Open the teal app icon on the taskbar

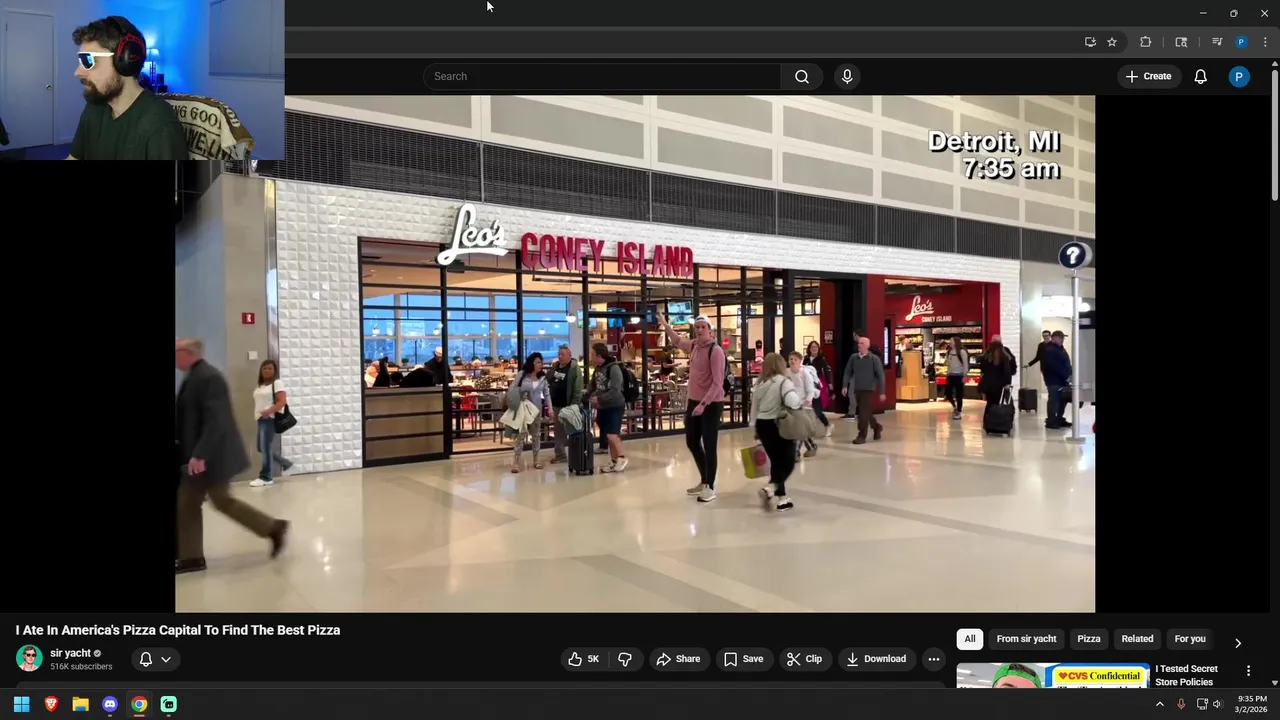click(x=169, y=704)
